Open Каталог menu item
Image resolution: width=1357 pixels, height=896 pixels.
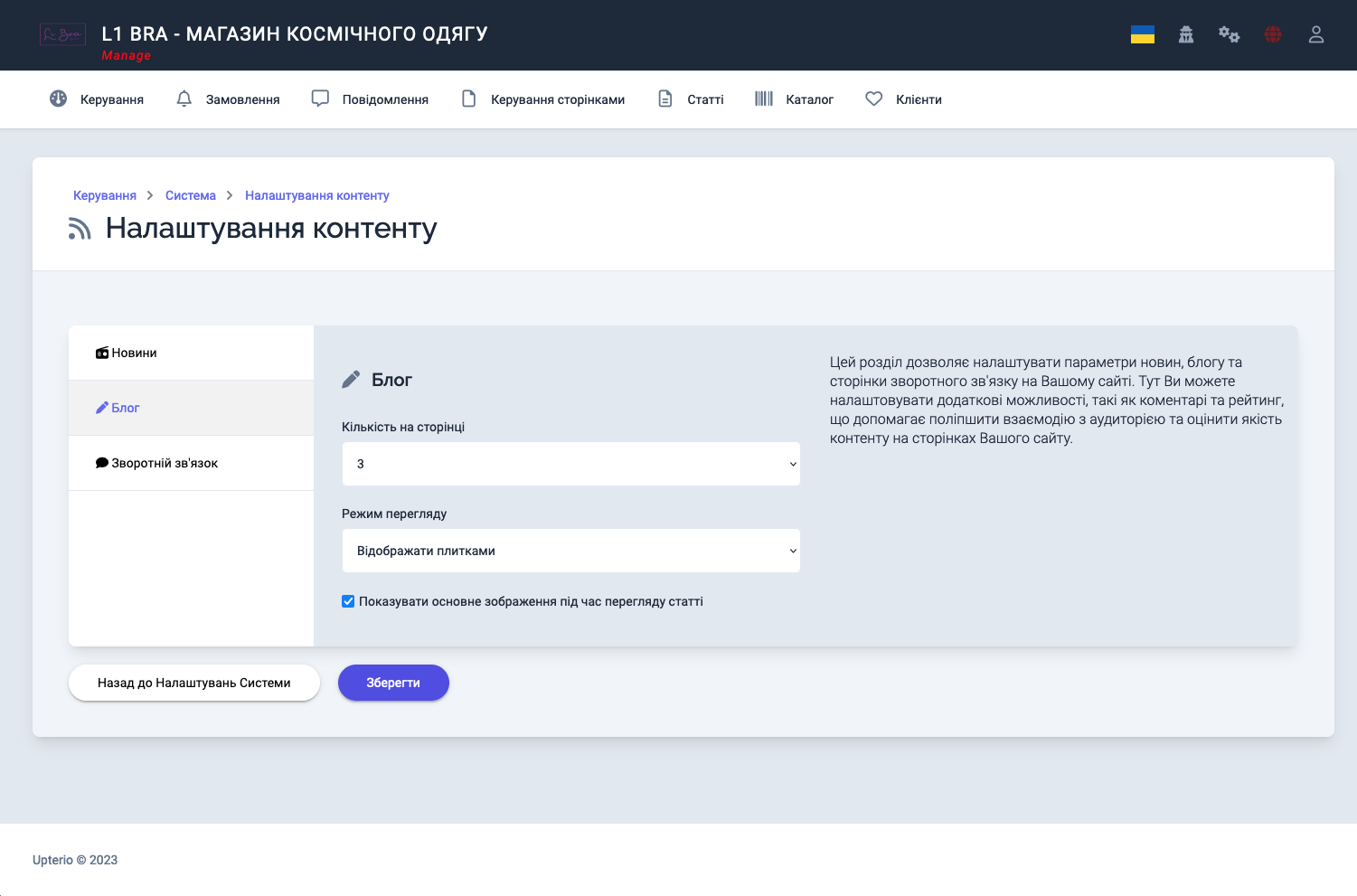[795, 99]
